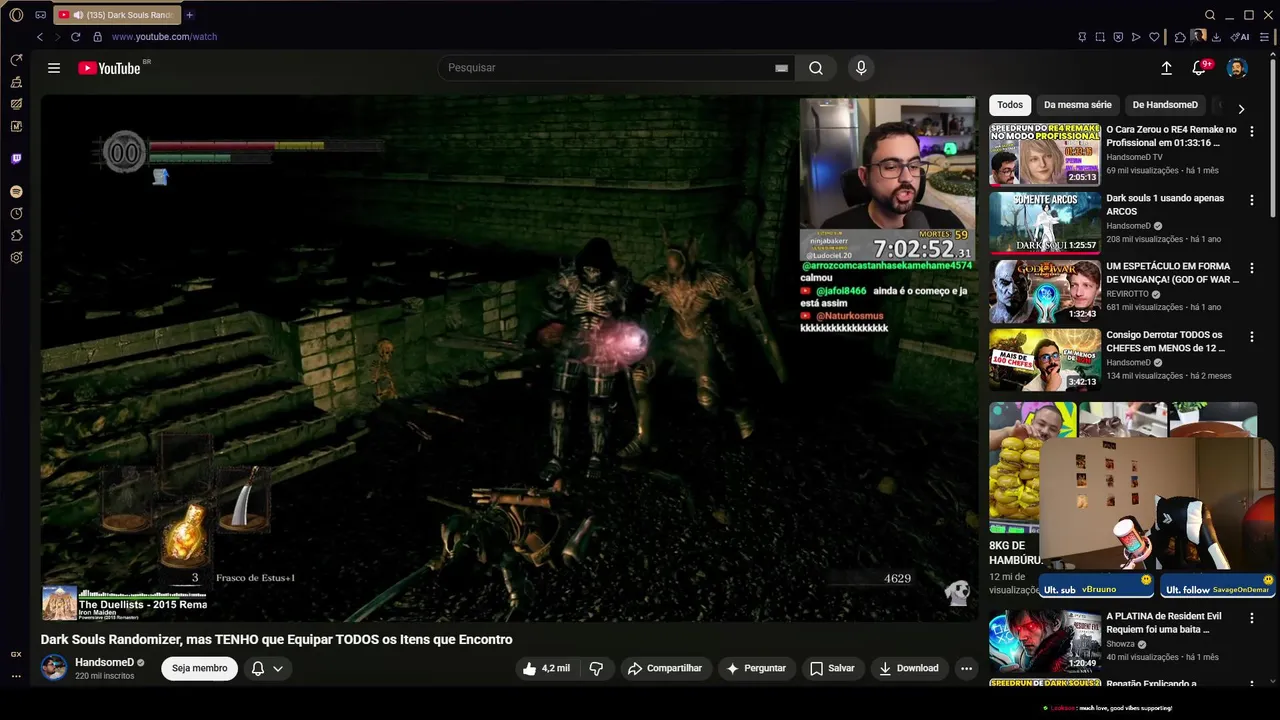Image resolution: width=1280 pixels, height=720 pixels.
Task: Go back with the back arrow
Action: [x=40, y=37]
